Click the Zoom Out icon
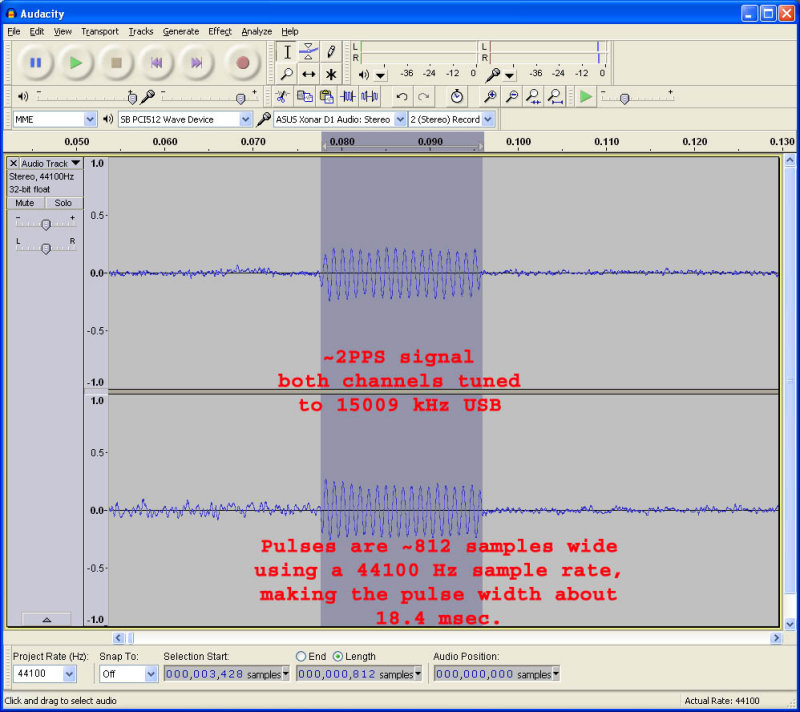800x712 pixels. (512, 96)
